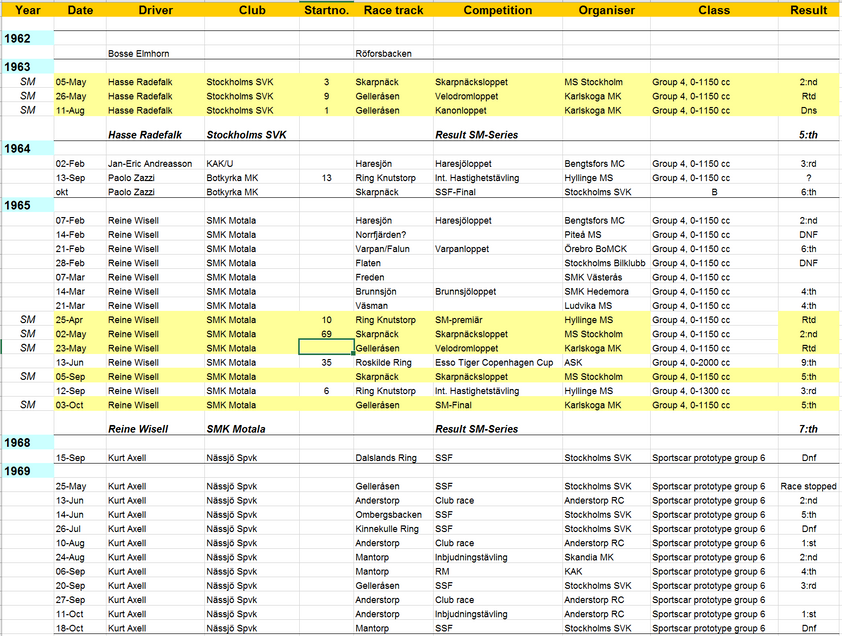The height and width of the screenshot is (636, 842).
Task: Click the "Freden" race track cell
Action: (x=394, y=277)
